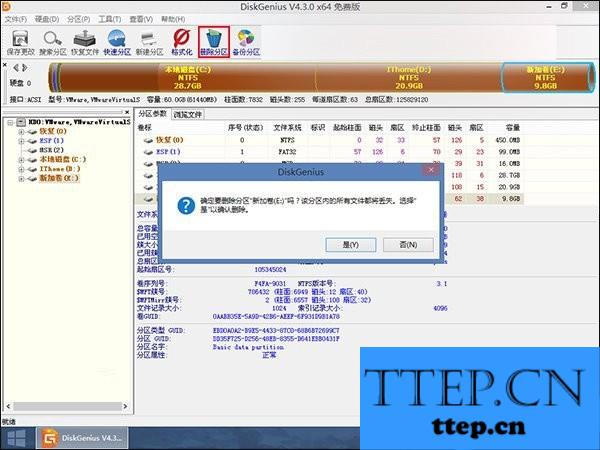Click the DiskGenius taskbar button

82,439
